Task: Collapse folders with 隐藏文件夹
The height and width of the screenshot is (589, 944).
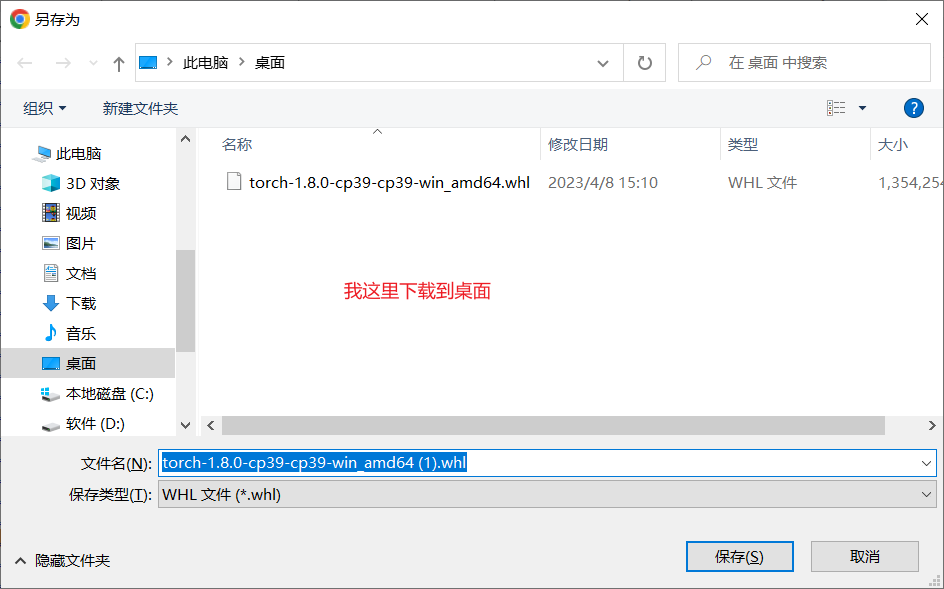Action: (62, 561)
